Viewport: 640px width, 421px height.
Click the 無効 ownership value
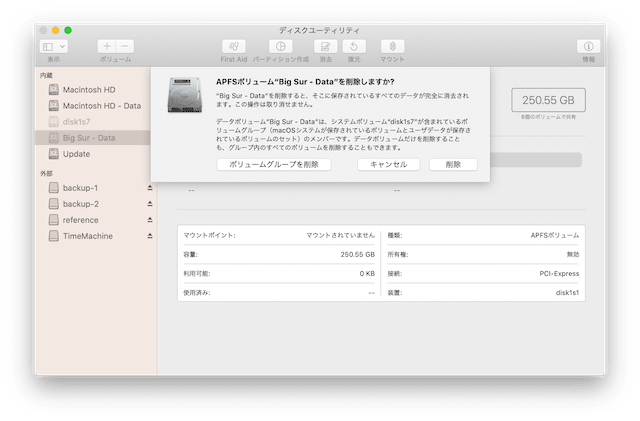(x=573, y=254)
